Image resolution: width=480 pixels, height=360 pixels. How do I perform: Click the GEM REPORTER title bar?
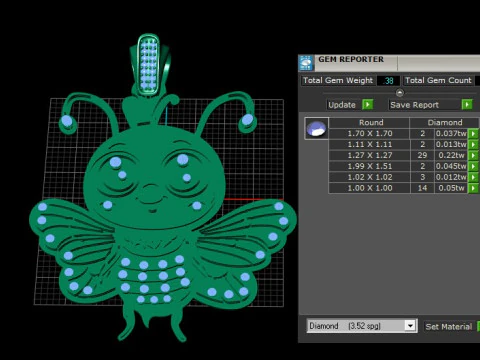[397, 63]
